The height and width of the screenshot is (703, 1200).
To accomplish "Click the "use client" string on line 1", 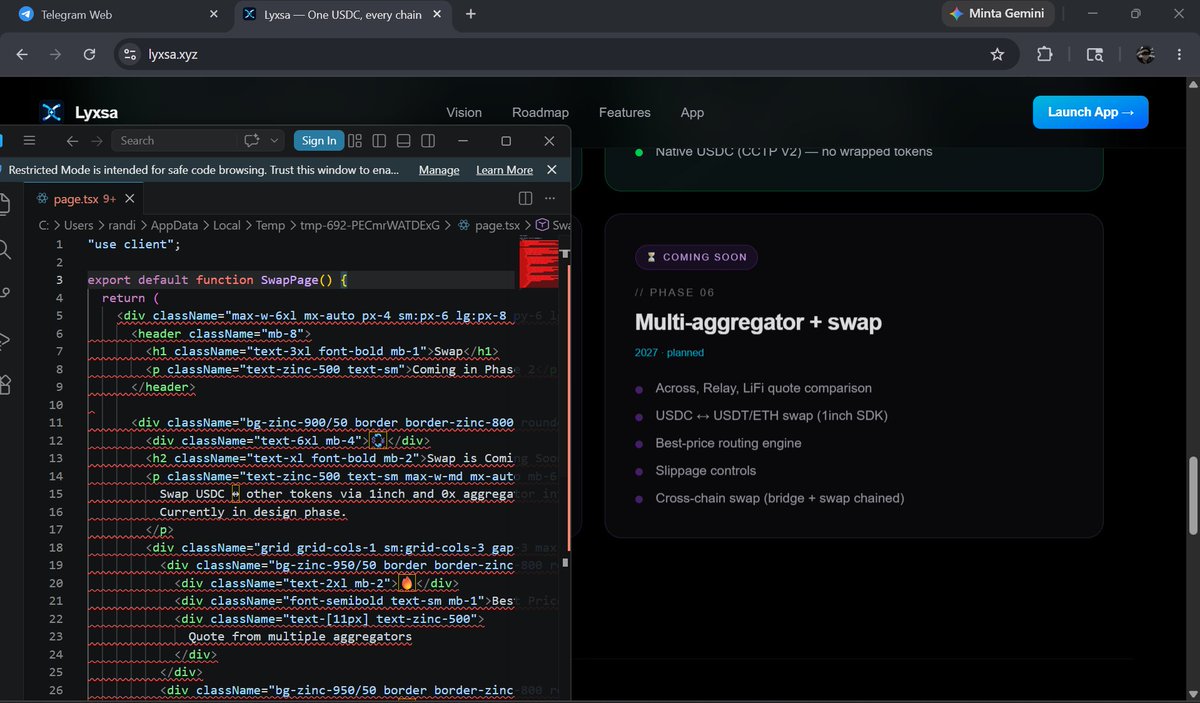I will point(131,244).
